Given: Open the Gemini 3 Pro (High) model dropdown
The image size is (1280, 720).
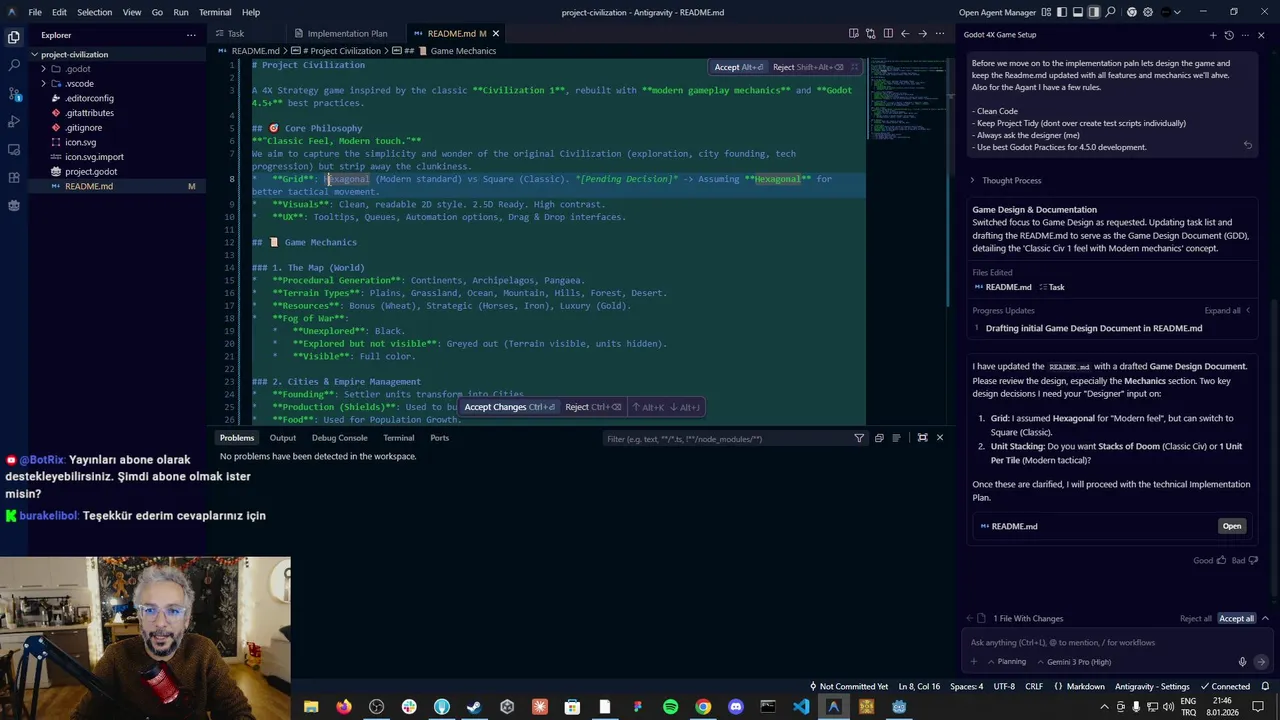Looking at the screenshot, I should coord(1073,662).
